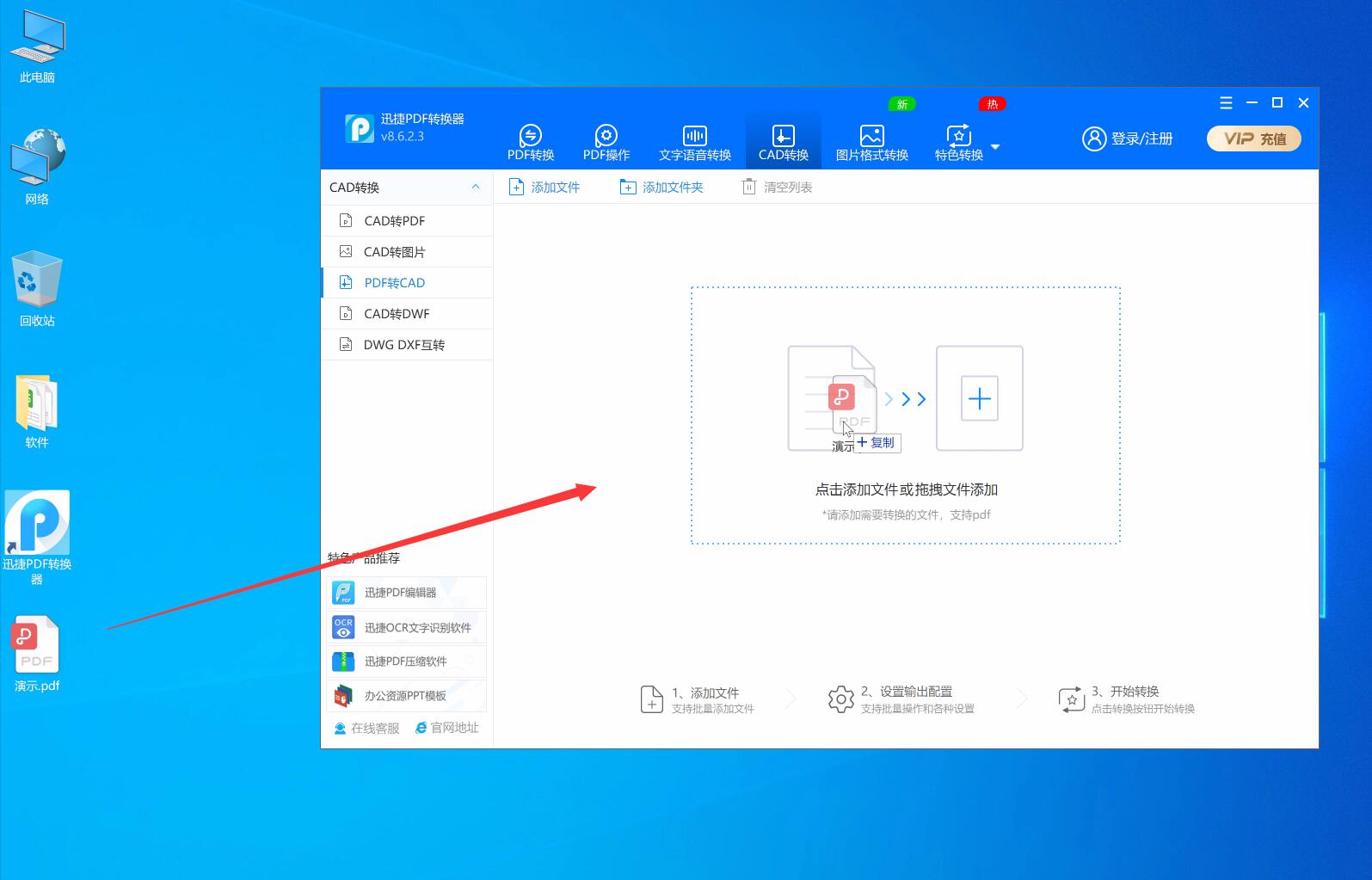Screen dimensions: 1372x880
Task: Click the zip icon beside 迅捷PDF压缩软件
Action: [x=343, y=662]
